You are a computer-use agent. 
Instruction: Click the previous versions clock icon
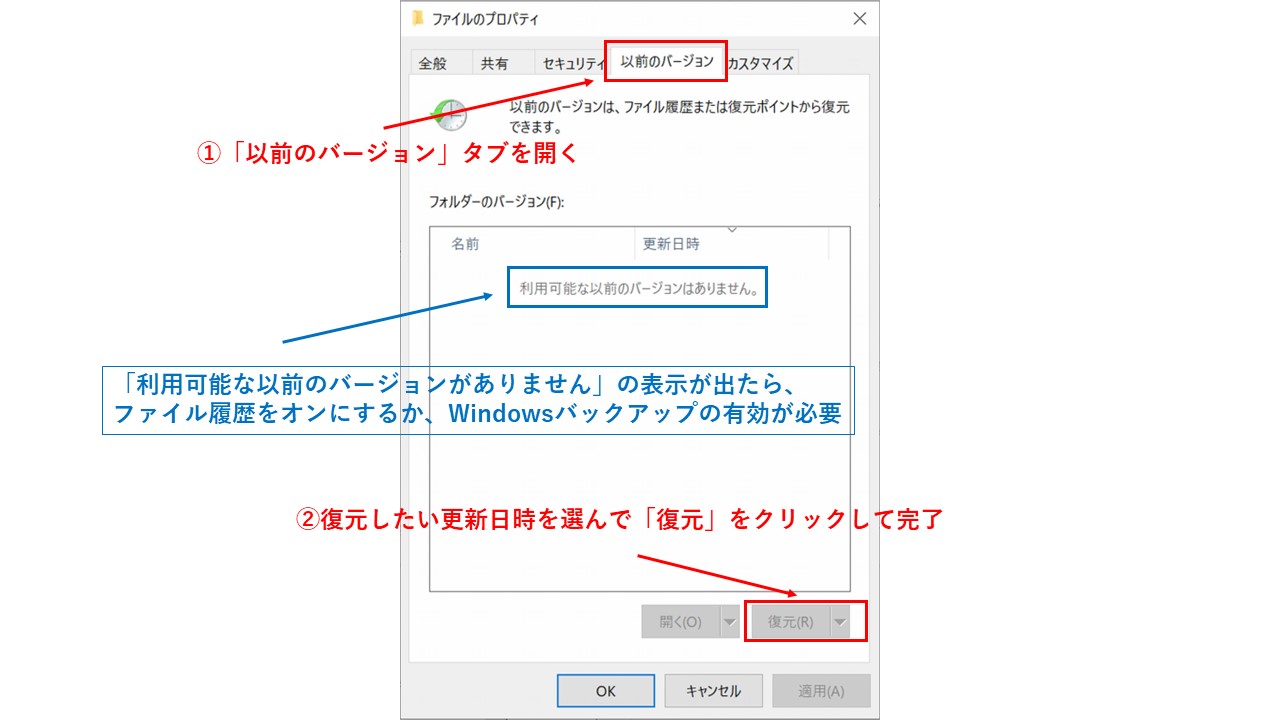click(x=449, y=115)
